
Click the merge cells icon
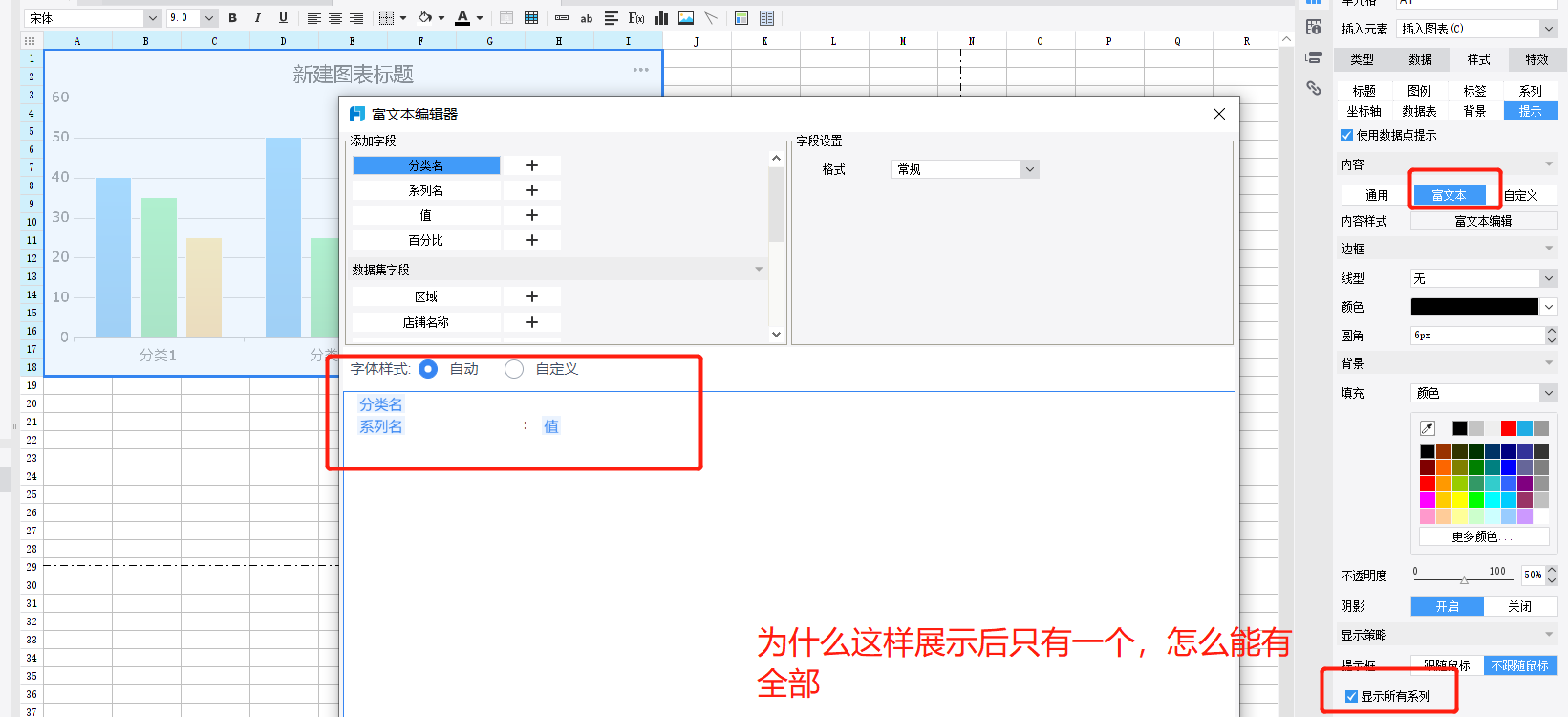pyautogui.click(x=506, y=18)
